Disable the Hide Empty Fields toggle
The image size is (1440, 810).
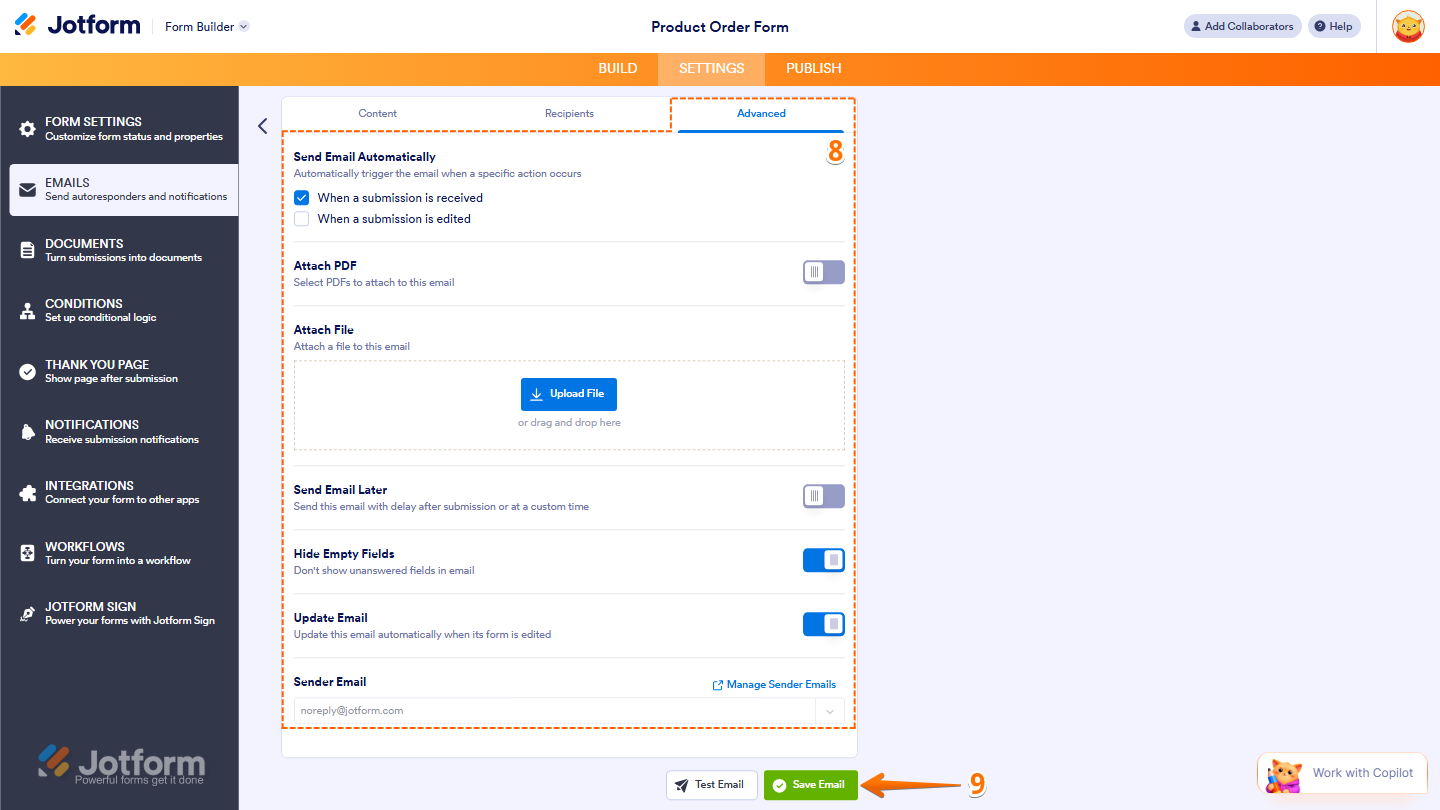pyautogui.click(x=823, y=559)
